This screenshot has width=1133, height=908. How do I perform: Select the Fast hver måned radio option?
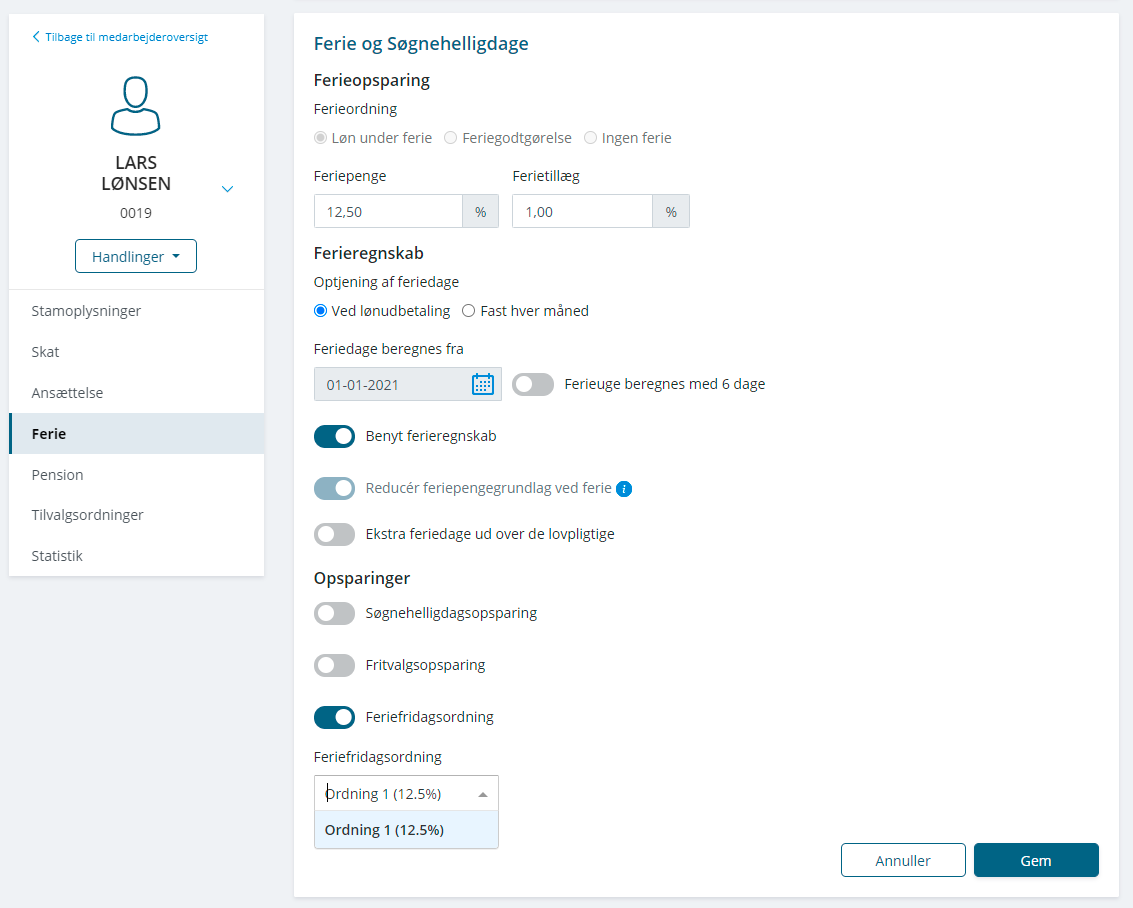(x=468, y=311)
